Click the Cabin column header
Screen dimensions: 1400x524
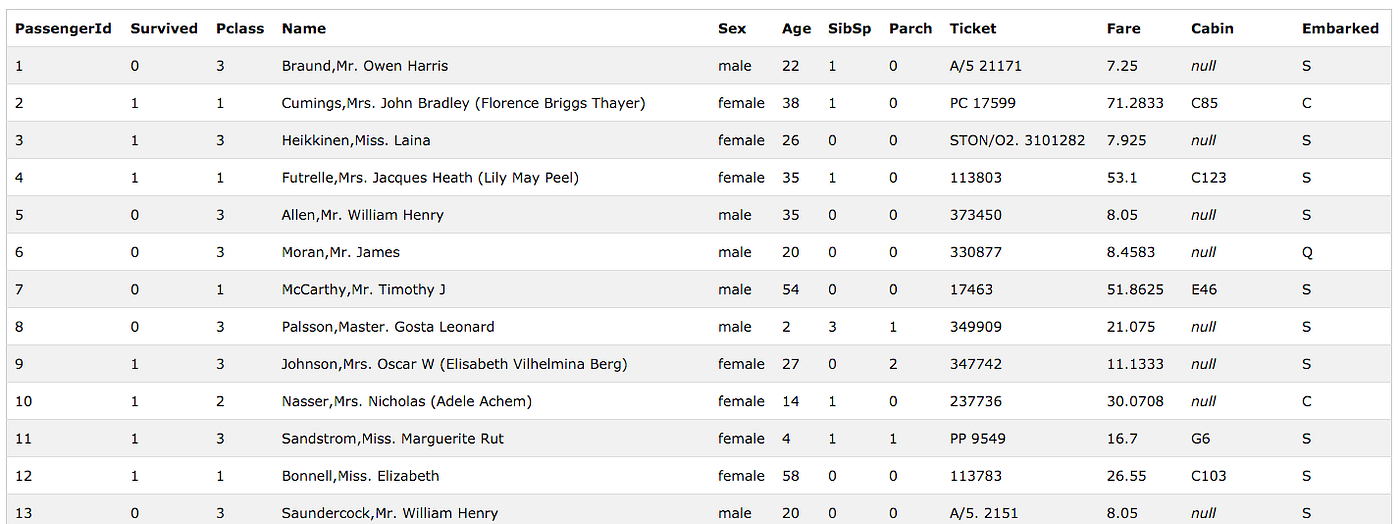coord(1212,29)
